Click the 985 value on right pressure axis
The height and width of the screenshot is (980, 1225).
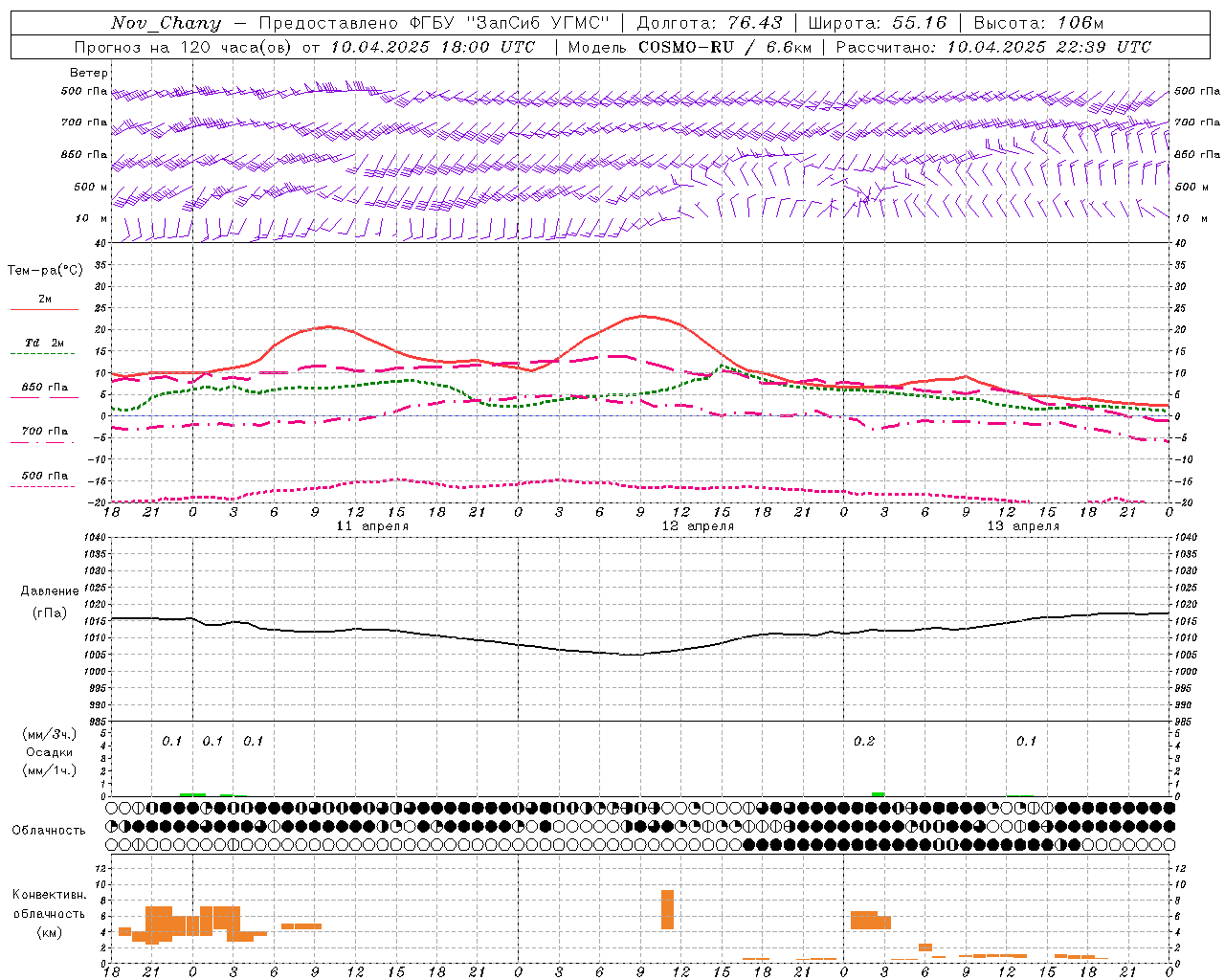(1185, 722)
